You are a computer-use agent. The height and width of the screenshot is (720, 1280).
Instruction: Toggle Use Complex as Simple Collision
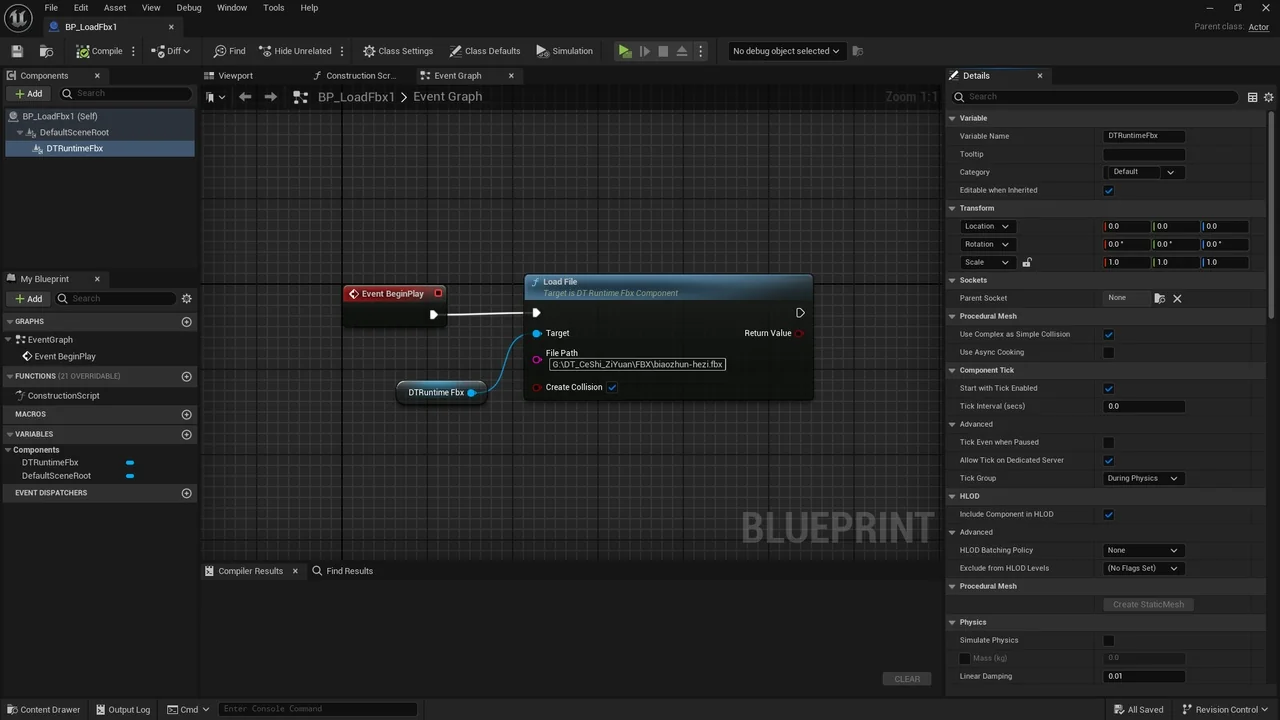[x=1108, y=334]
